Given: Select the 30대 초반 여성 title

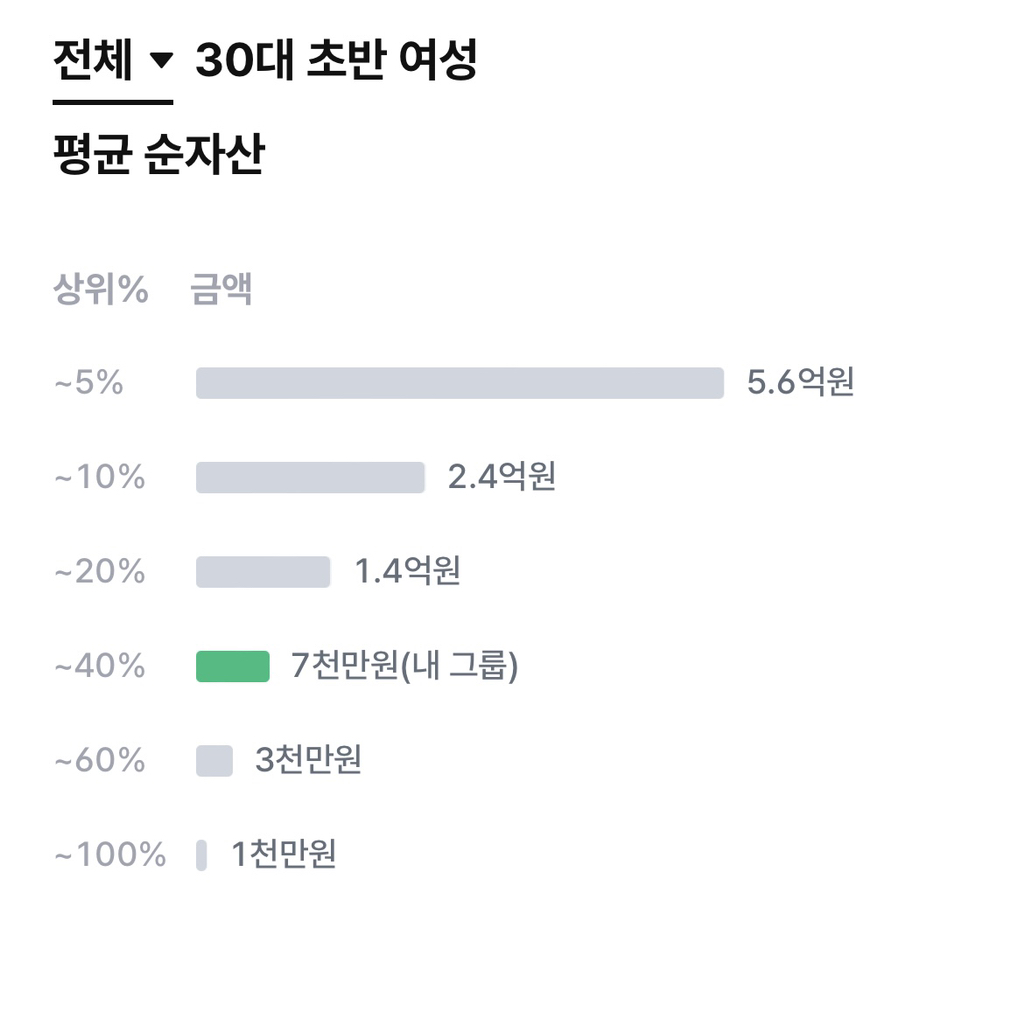Looking at the screenshot, I should (336, 62).
